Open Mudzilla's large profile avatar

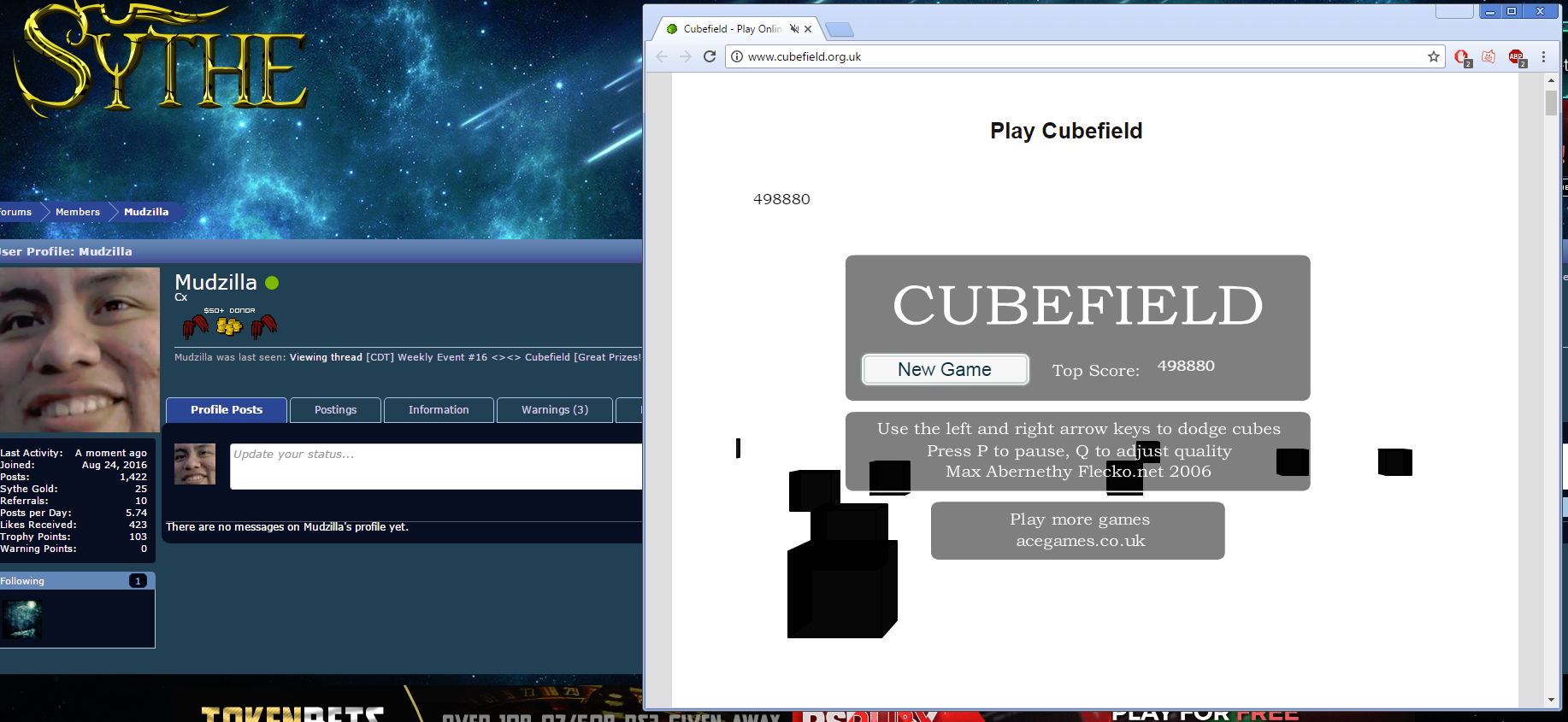(80, 349)
